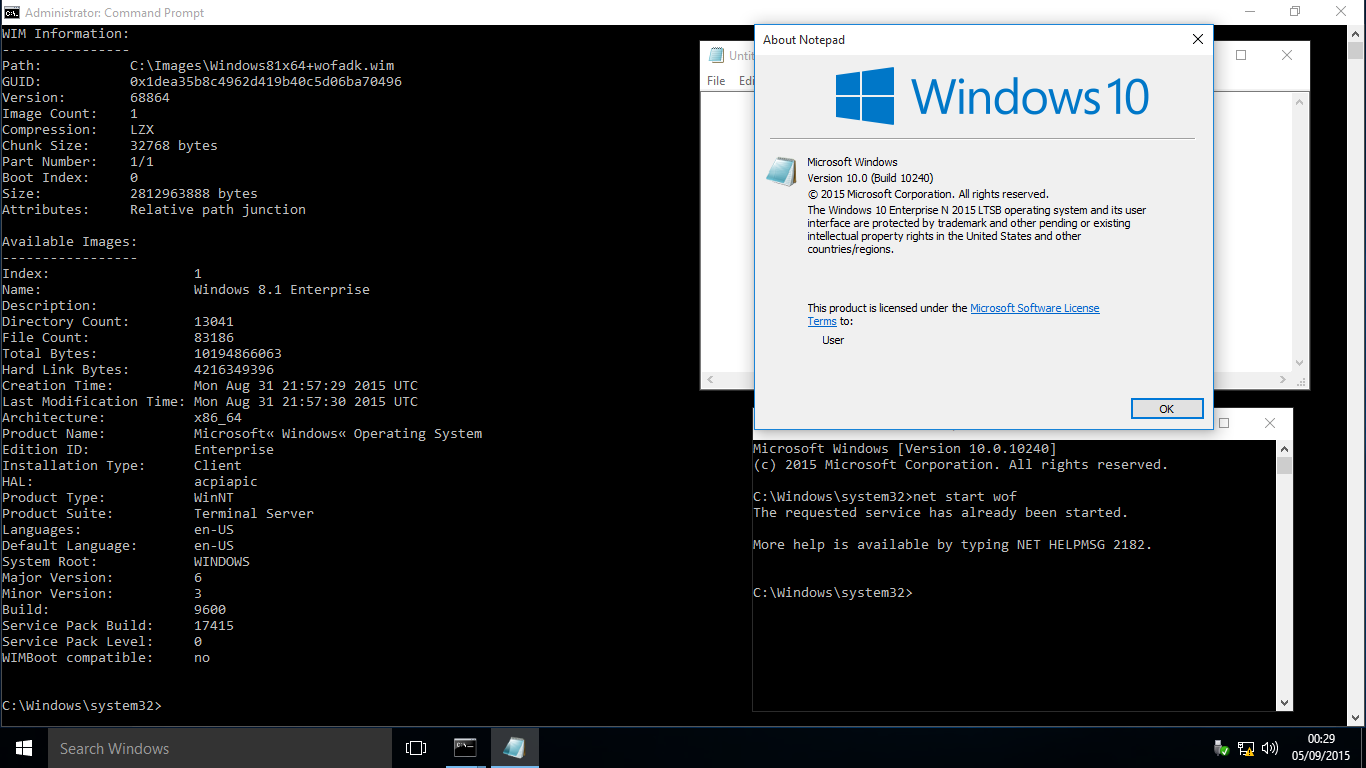
Task: Switch to Command Prompt via taskbar icon
Action: pos(465,748)
